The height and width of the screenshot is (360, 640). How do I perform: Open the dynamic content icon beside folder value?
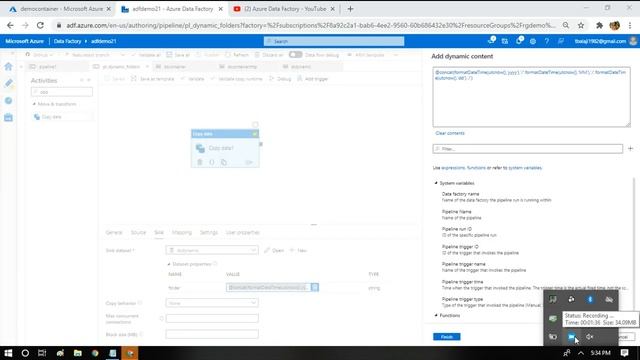(315, 287)
